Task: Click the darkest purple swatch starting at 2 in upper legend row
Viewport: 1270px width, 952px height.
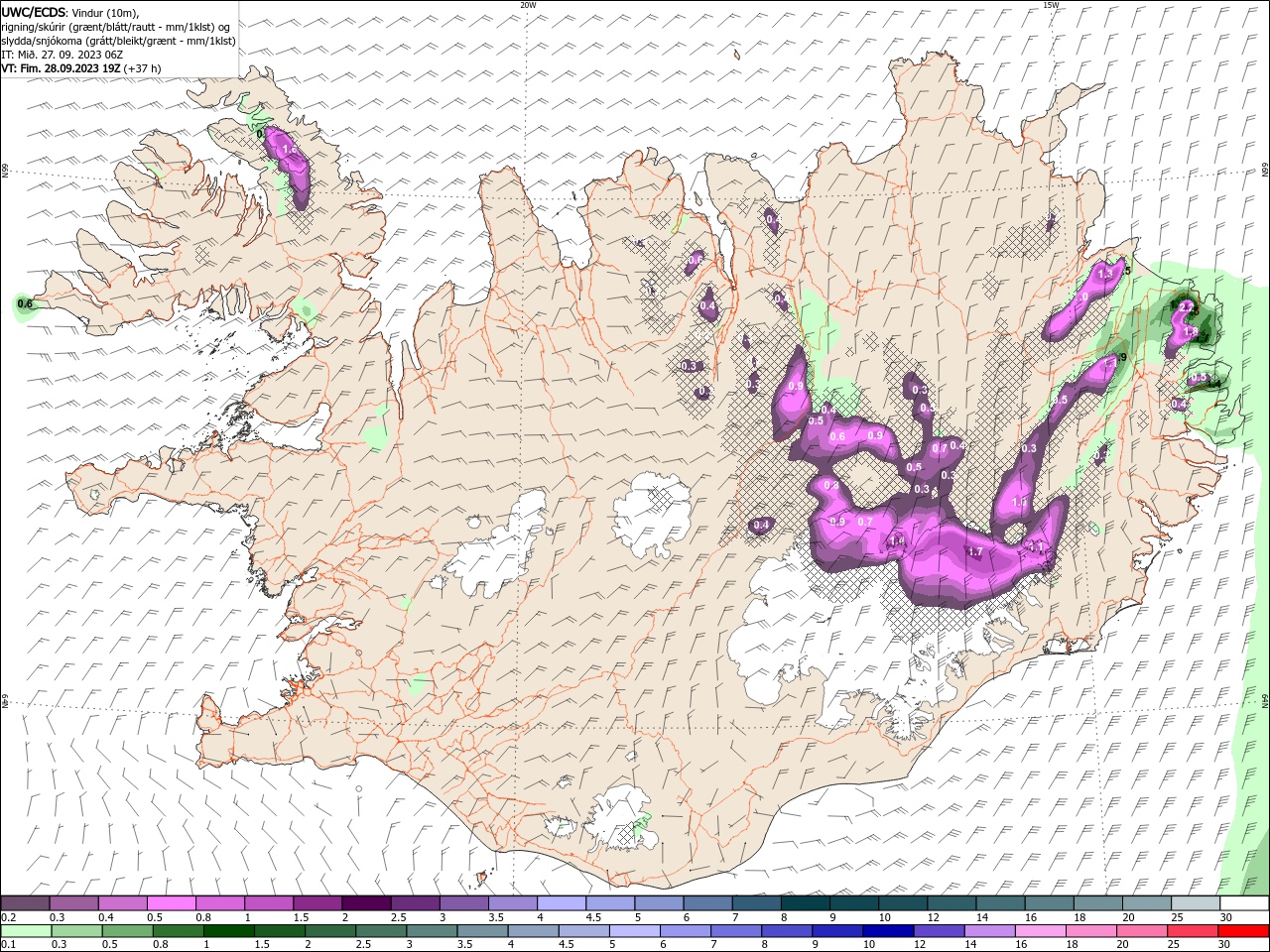Action: (x=366, y=903)
